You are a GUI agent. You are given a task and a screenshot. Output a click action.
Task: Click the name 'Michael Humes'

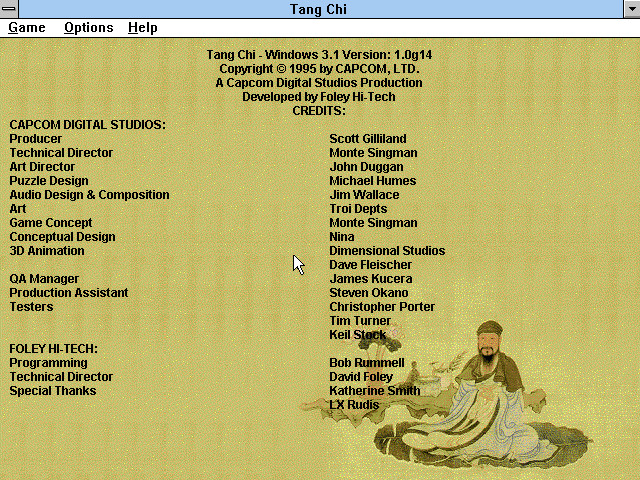point(373,181)
